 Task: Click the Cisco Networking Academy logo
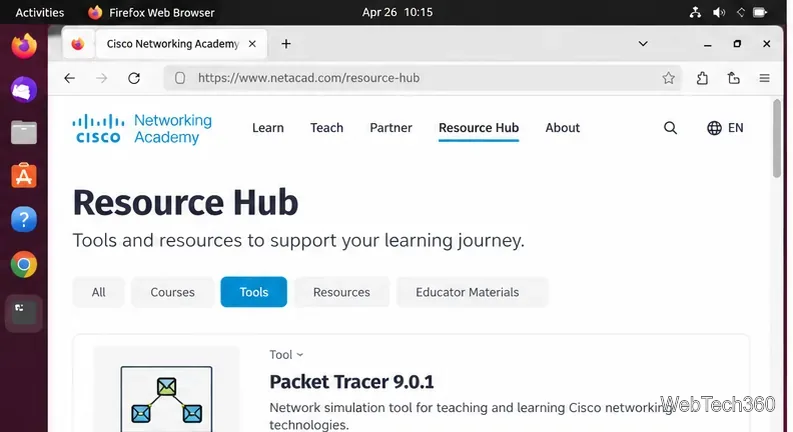pos(142,128)
